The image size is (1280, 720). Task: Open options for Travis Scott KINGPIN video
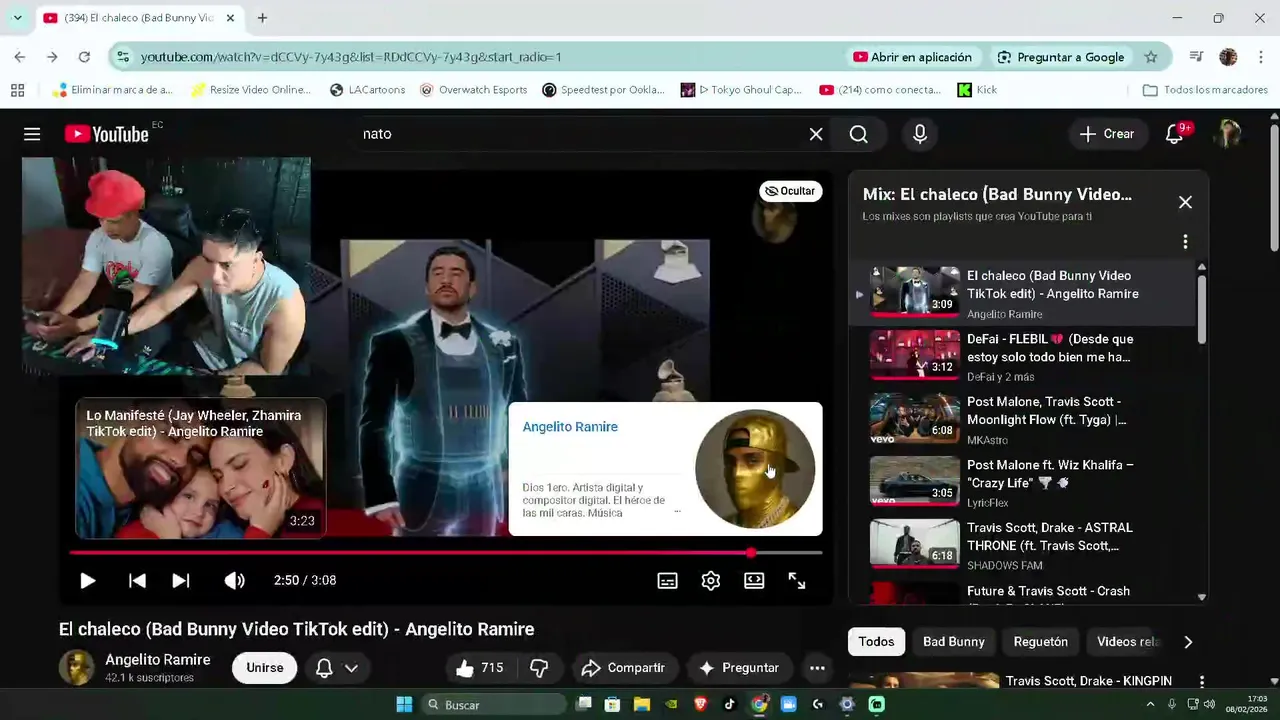1201,682
